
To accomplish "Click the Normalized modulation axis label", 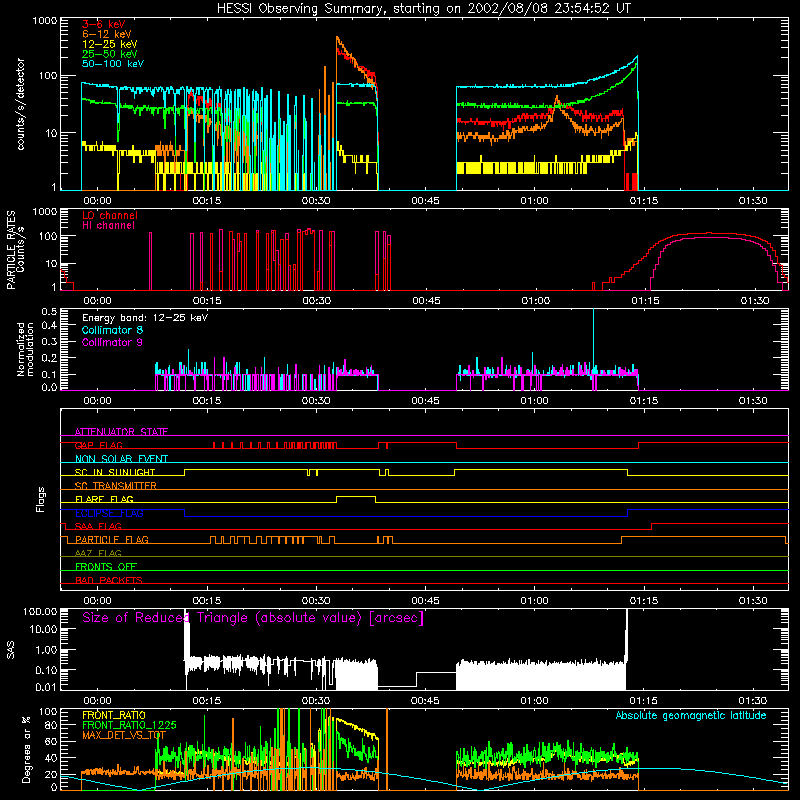I will click(x=24, y=349).
